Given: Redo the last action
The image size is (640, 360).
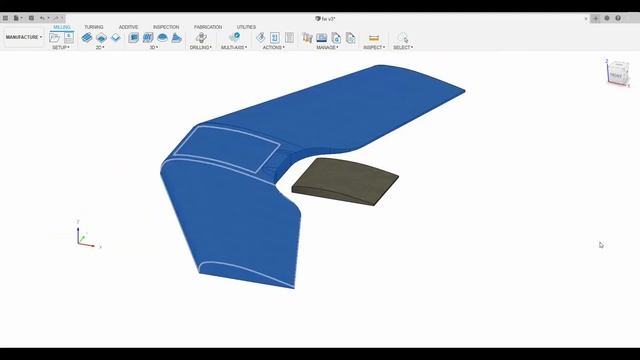Looking at the screenshot, I should (x=57, y=18).
